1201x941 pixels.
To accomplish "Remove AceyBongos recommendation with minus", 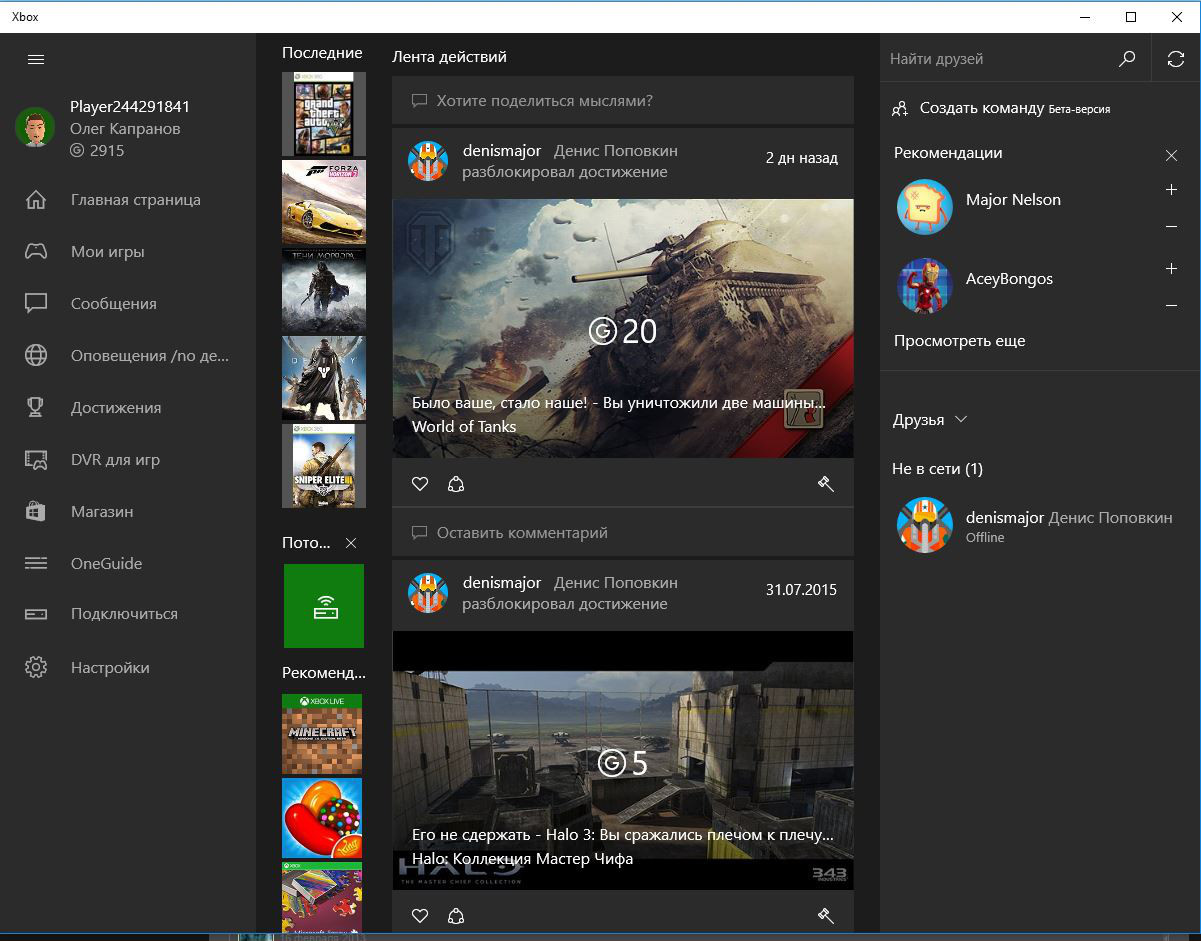I will point(1171,306).
